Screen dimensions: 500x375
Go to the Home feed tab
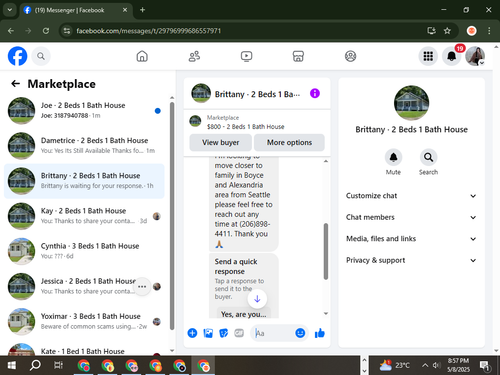click(142, 56)
